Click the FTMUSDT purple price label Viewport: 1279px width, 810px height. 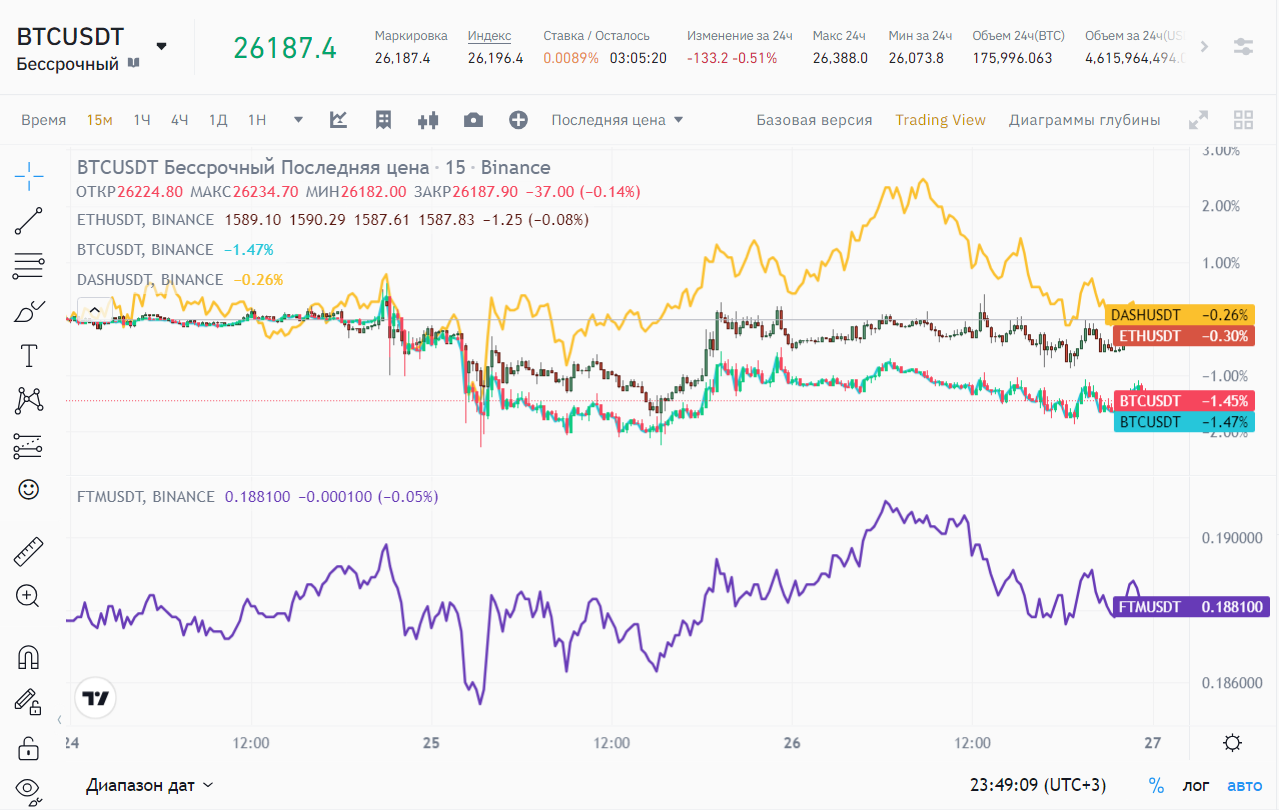[x=1190, y=607]
